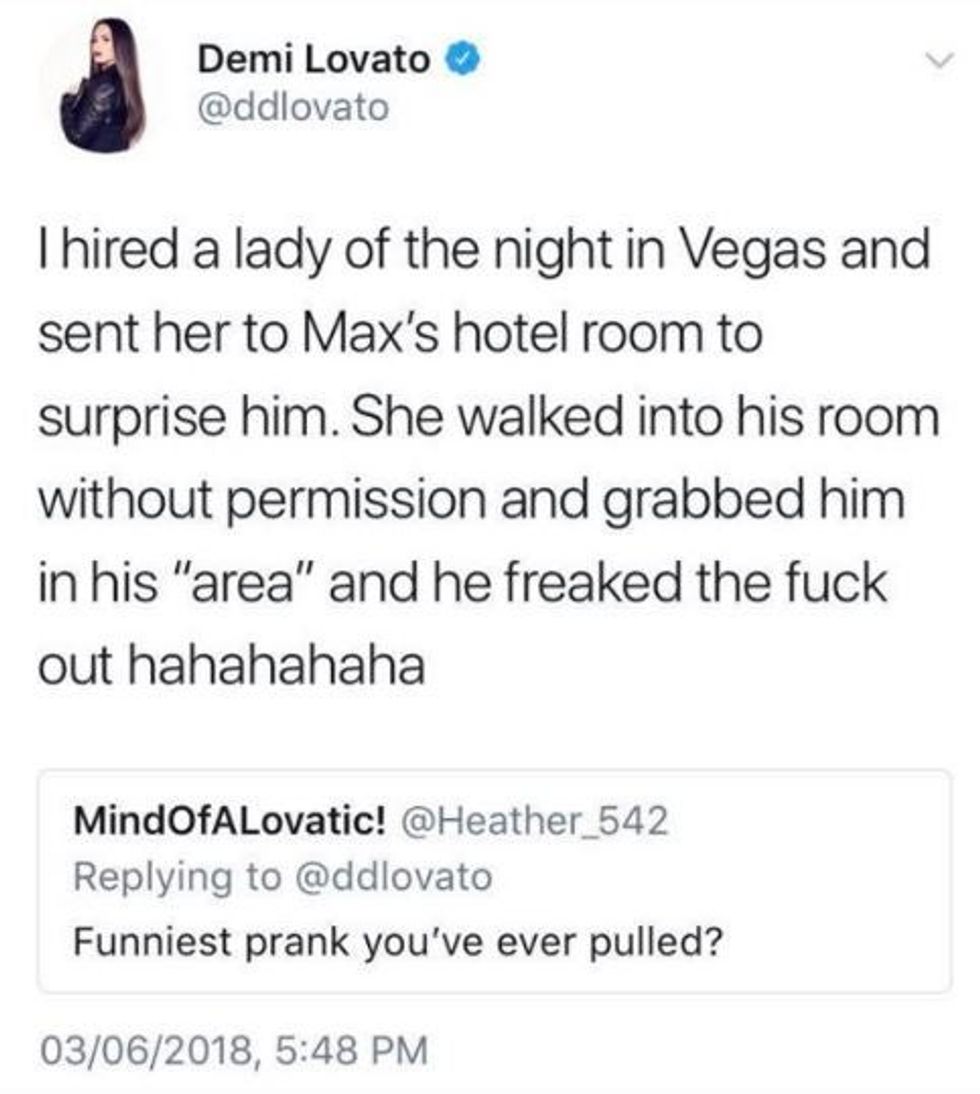Select the "Funniest prank you've ever pulled?" text
This screenshot has height=1094, width=980.
(398, 942)
